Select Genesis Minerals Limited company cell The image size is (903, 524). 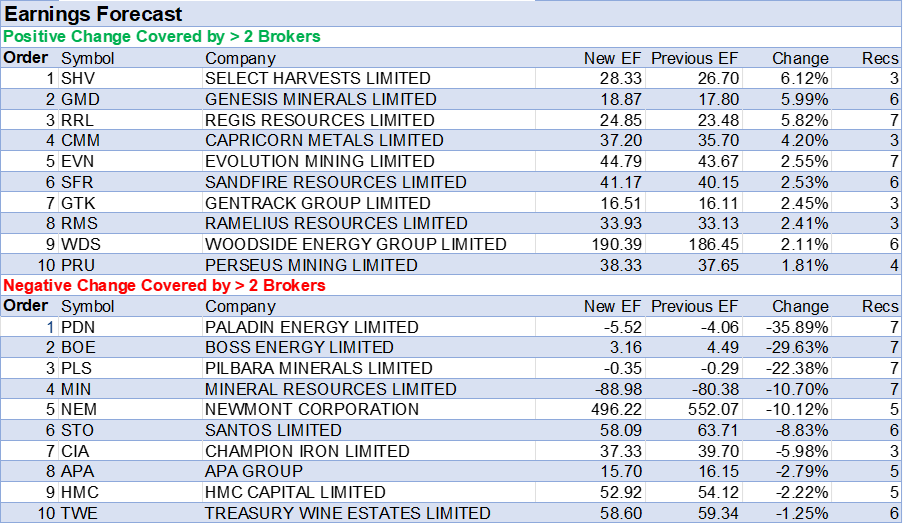(320, 100)
